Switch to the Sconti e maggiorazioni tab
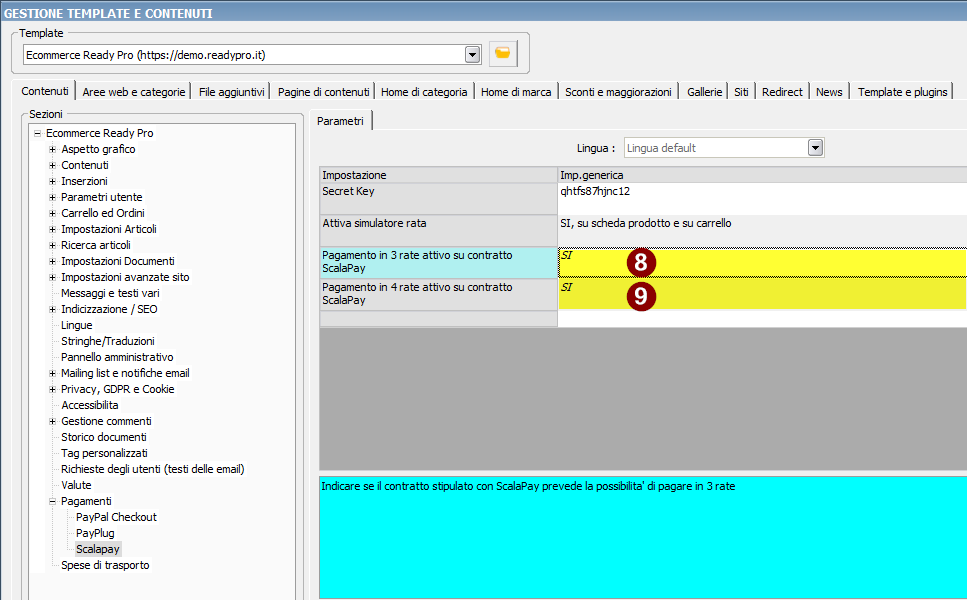Viewport: 967px width, 600px height. coord(618,92)
